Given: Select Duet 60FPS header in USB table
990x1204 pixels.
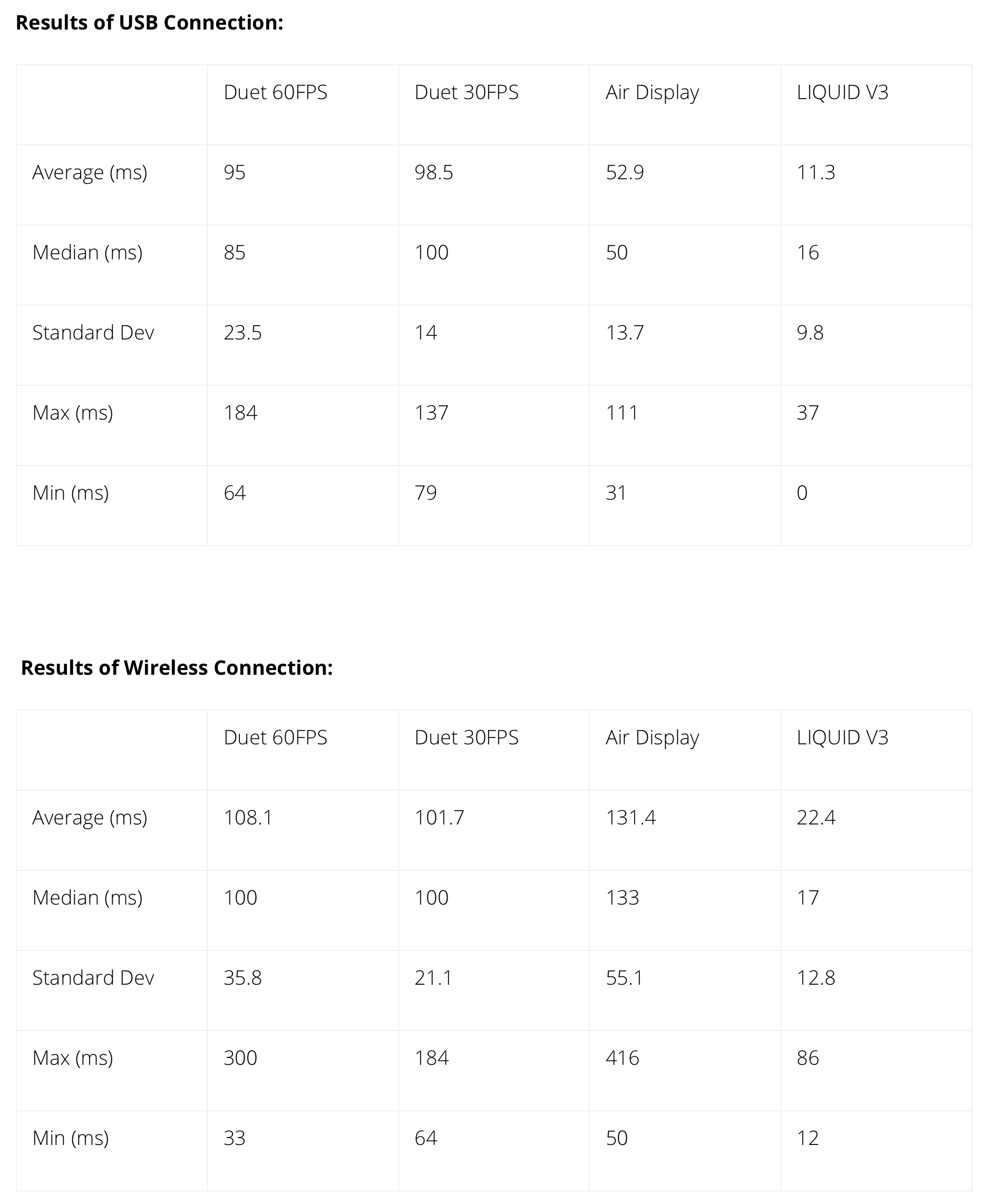Looking at the screenshot, I should 276,92.
